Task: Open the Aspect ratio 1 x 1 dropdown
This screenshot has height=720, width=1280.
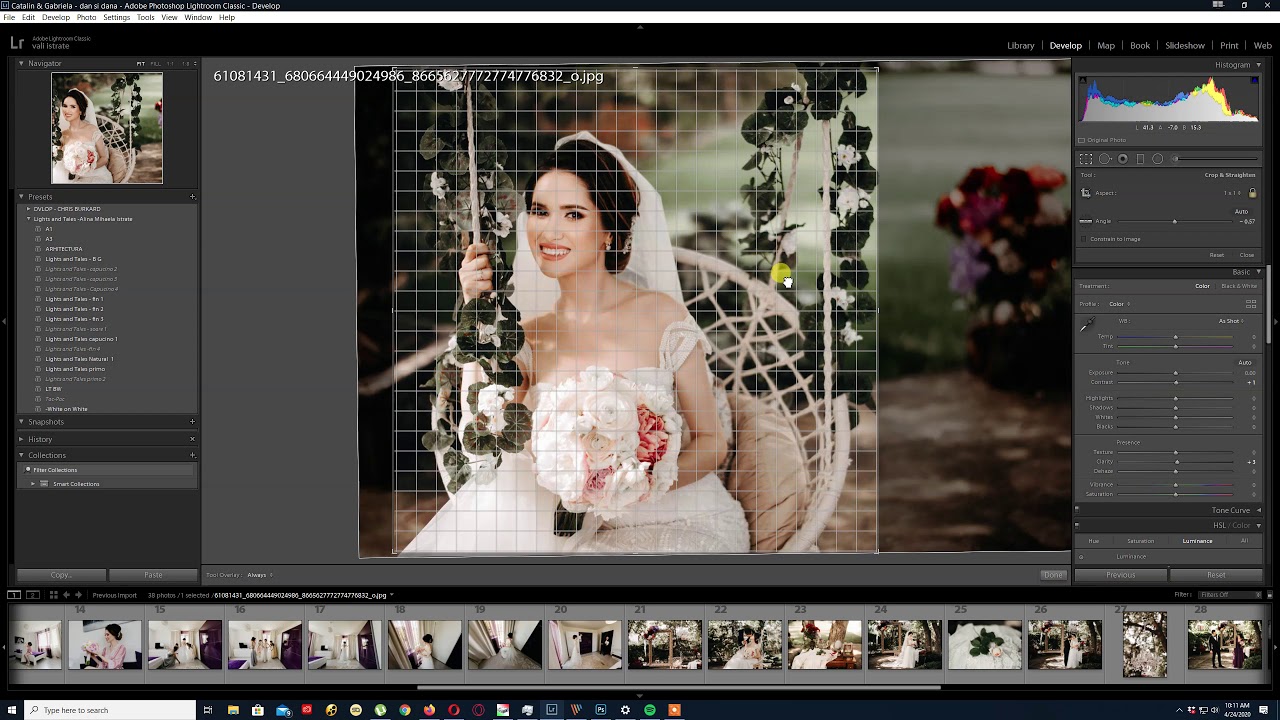Action: click(x=1235, y=193)
